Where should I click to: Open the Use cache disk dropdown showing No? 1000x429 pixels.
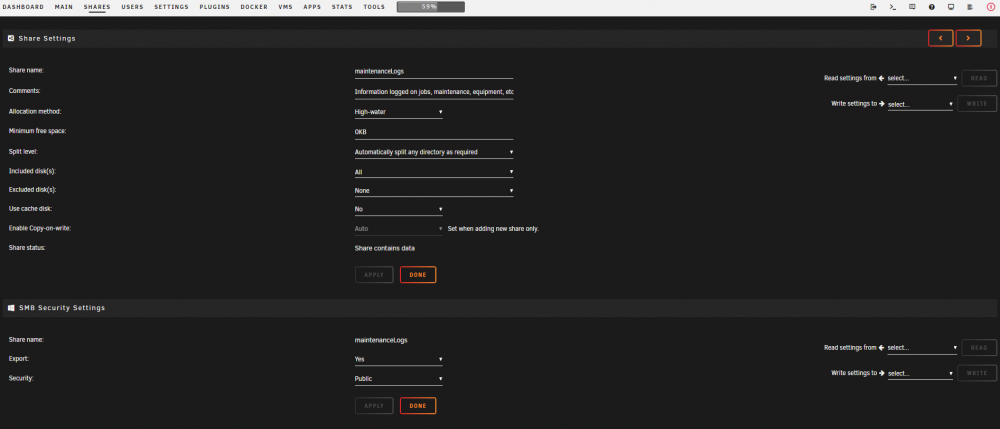pyautogui.click(x=399, y=209)
